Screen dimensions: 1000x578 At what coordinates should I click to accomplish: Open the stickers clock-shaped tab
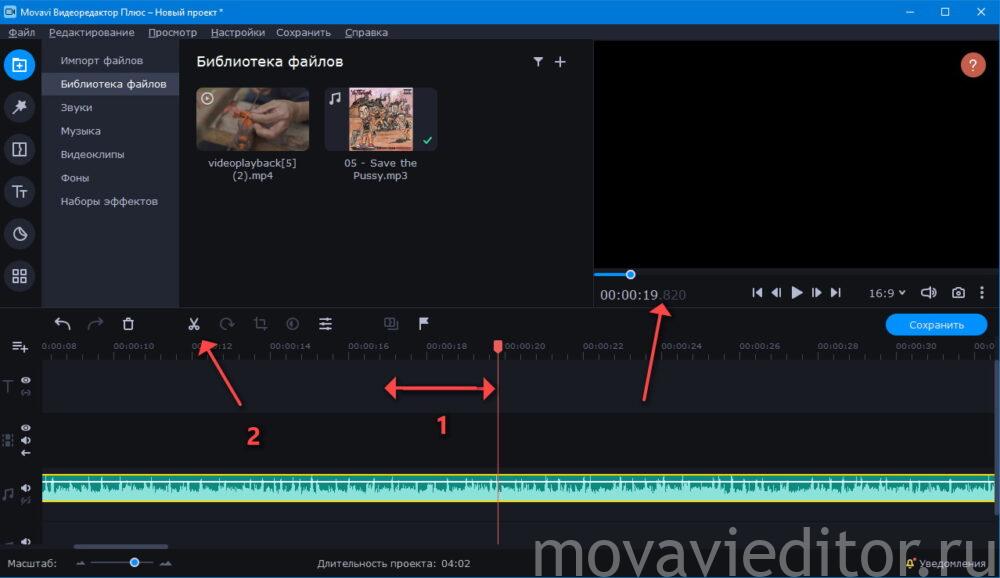point(19,233)
